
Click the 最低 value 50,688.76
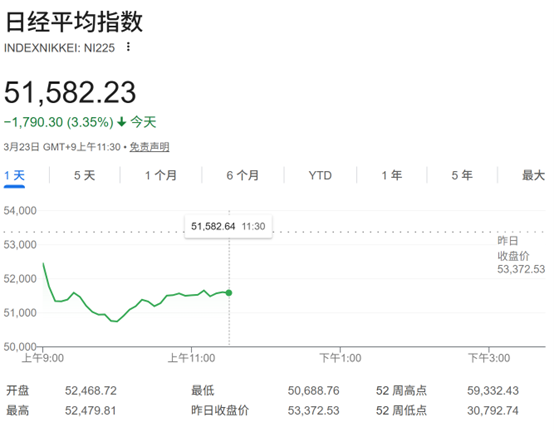[x=313, y=391]
